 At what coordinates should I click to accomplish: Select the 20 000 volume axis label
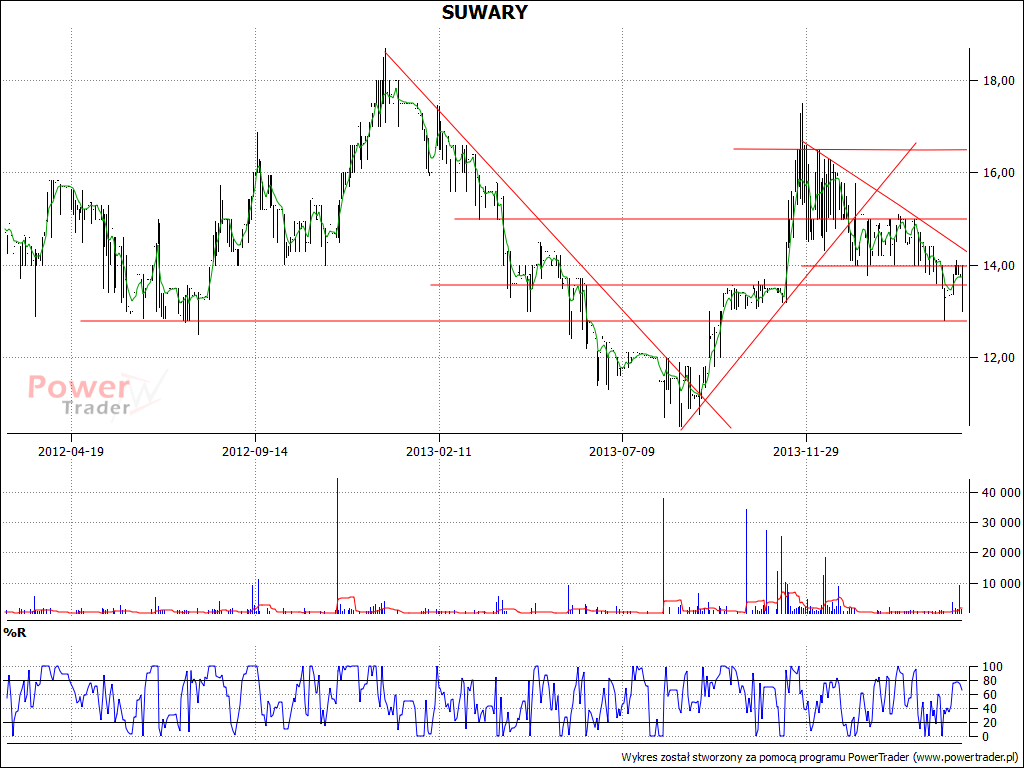[1000, 553]
